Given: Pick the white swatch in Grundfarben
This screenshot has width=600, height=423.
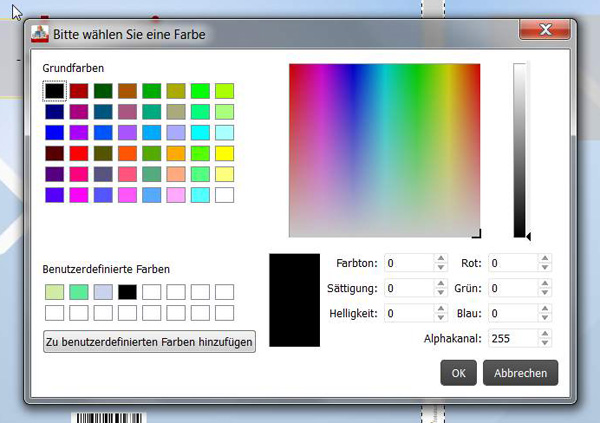Looking at the screenshot, I should tap(224, 195).
